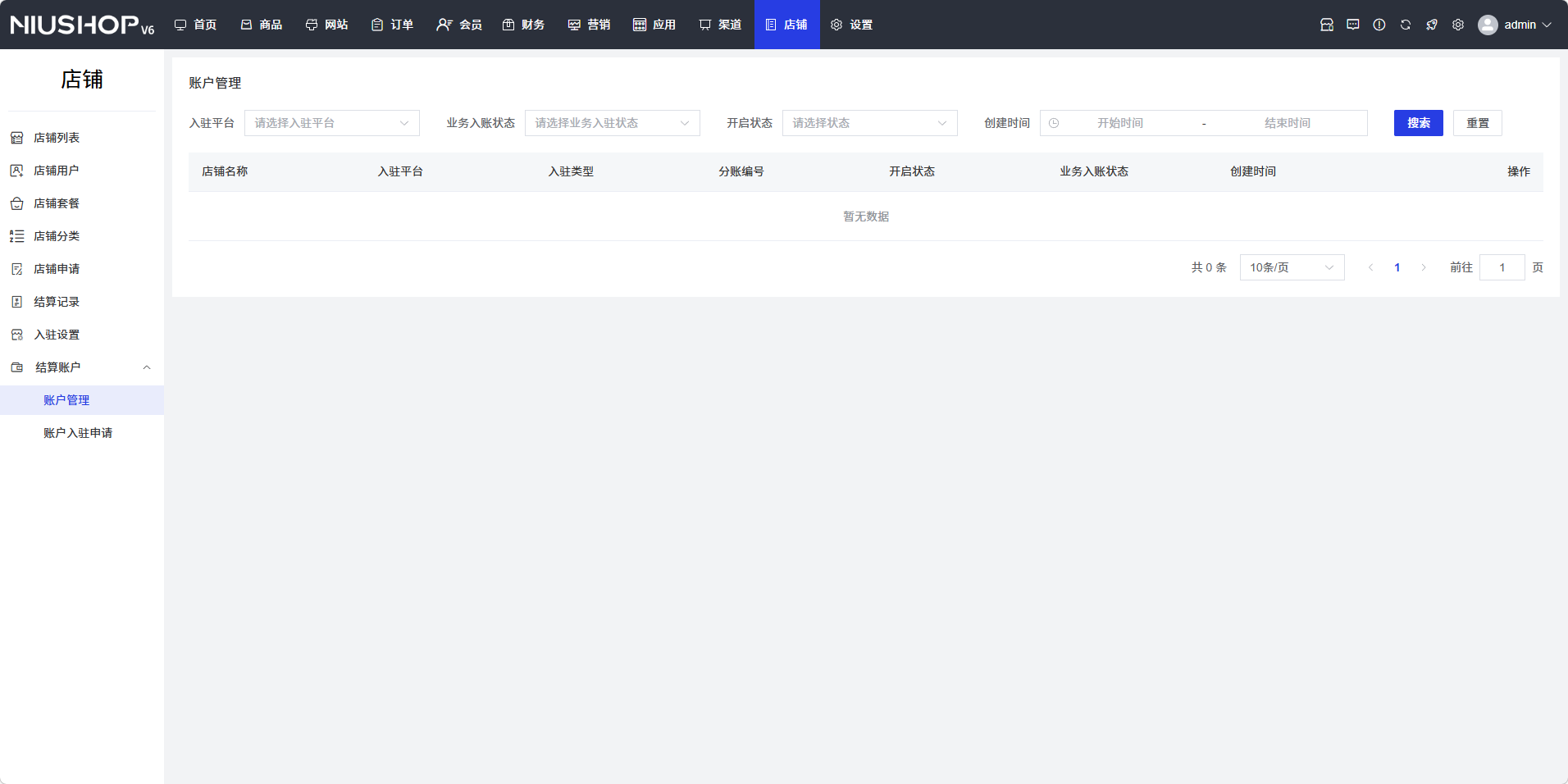
Task: Open the gear icon beside admin avatar
Action: (x=1458, y=25)
